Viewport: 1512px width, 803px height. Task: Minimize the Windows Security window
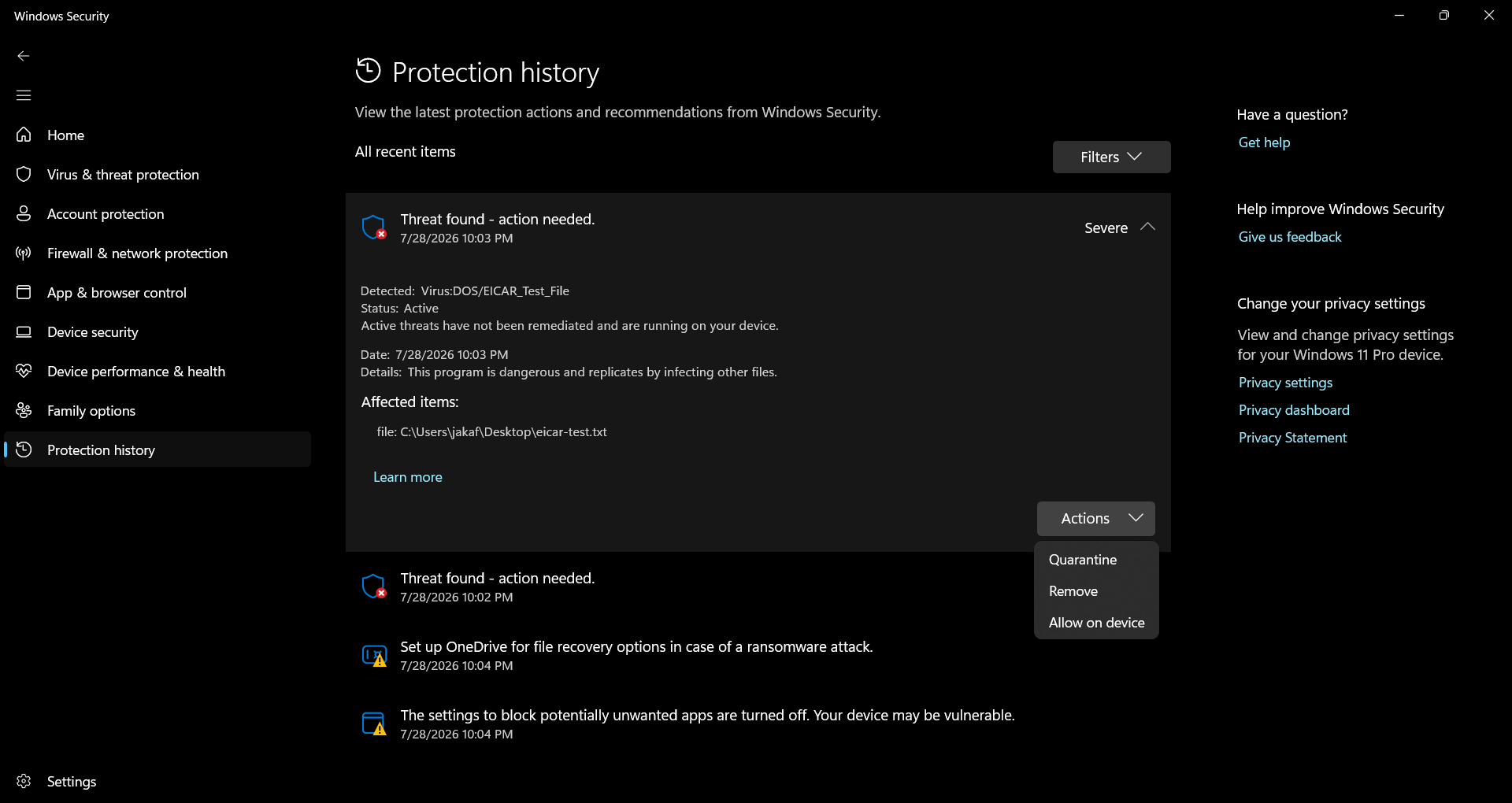1399,16
